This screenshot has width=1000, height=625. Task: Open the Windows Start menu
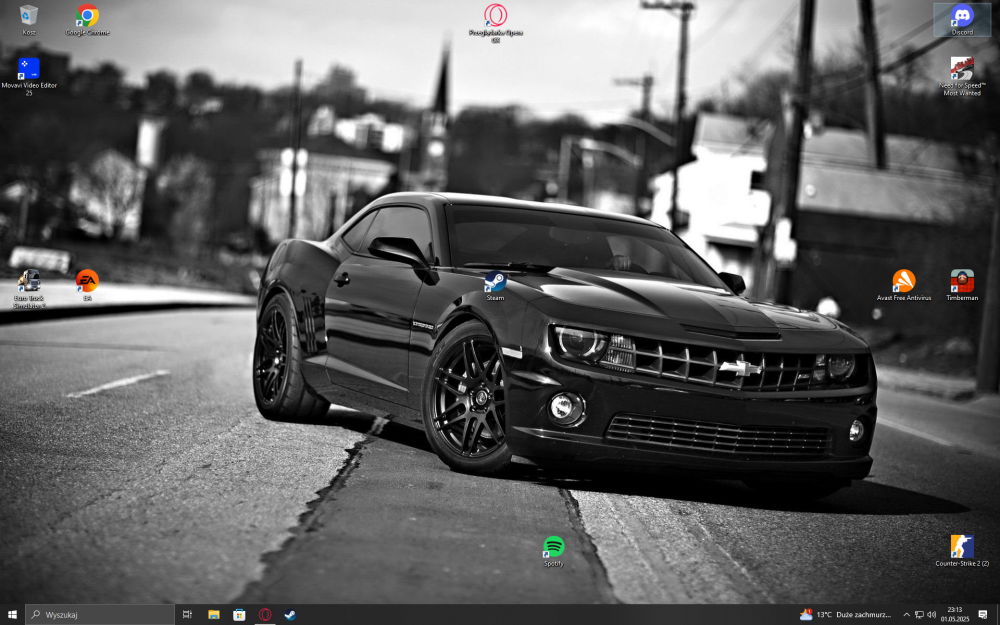click(x=12, y=615)
